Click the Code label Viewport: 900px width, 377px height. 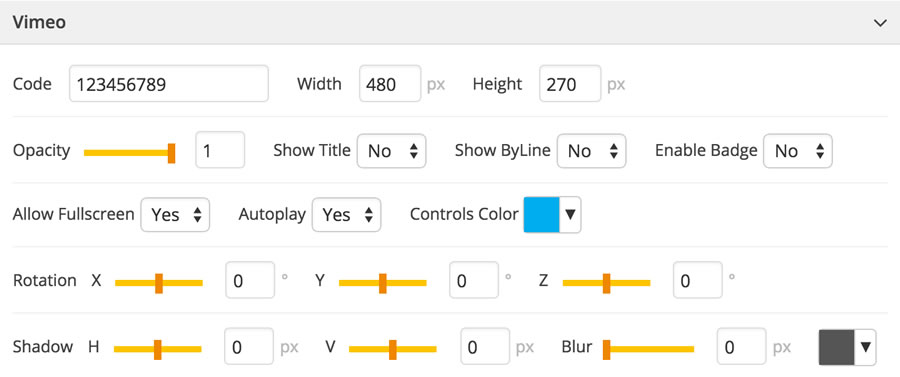[x=32, y=84]
